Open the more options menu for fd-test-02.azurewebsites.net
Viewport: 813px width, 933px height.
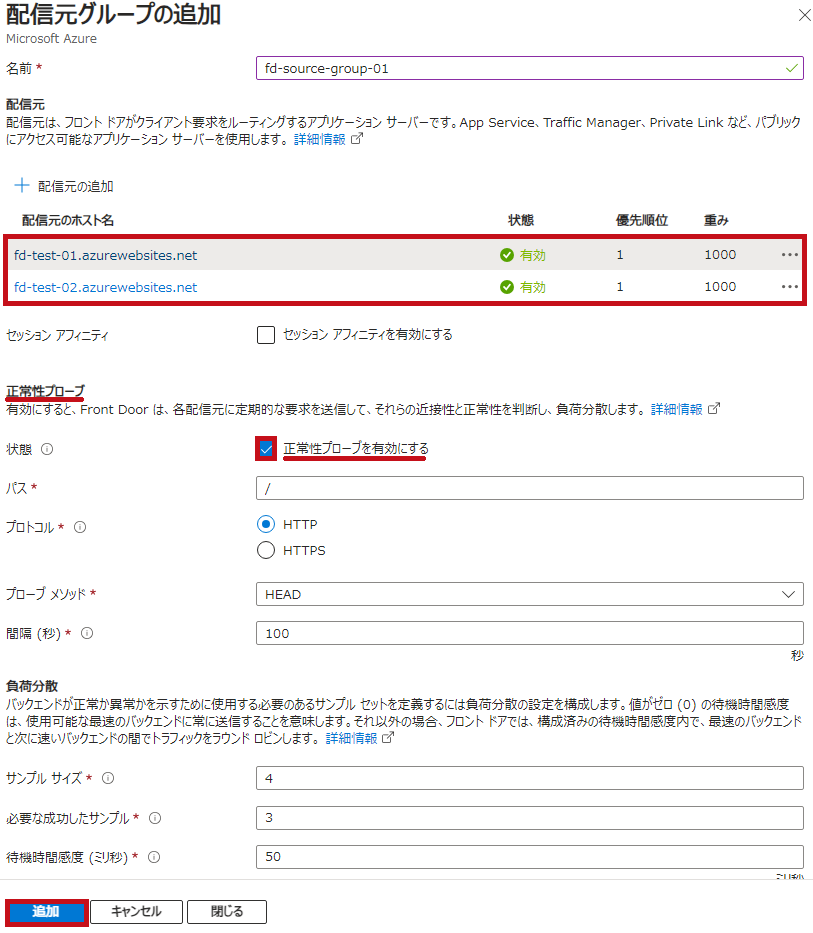coord(789,287)
